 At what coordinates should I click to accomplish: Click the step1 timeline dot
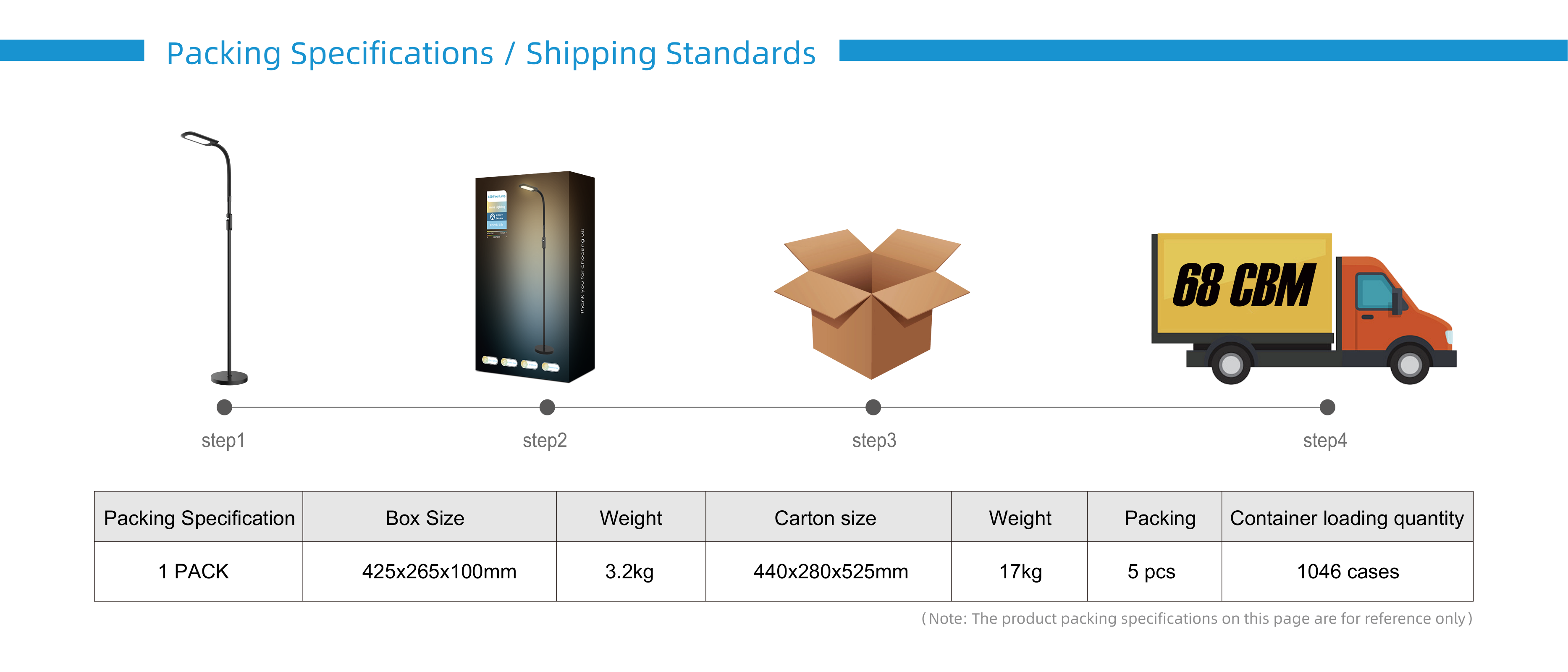click(225, 407)
